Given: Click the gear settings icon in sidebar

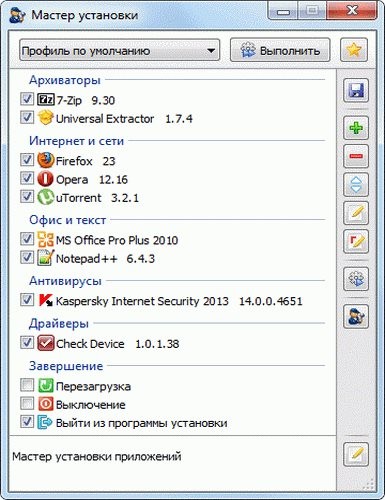Looking at the screenshot, I should (x=356, y=279).
